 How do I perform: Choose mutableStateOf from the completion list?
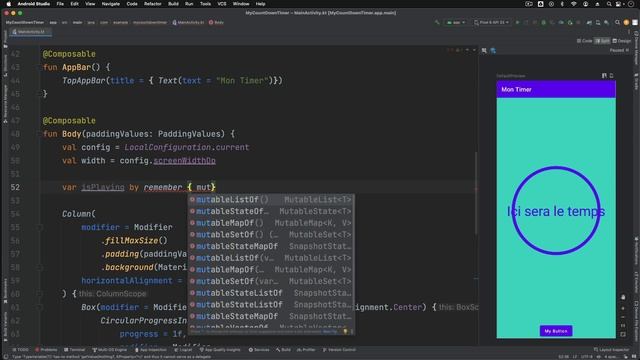point(271,211)
